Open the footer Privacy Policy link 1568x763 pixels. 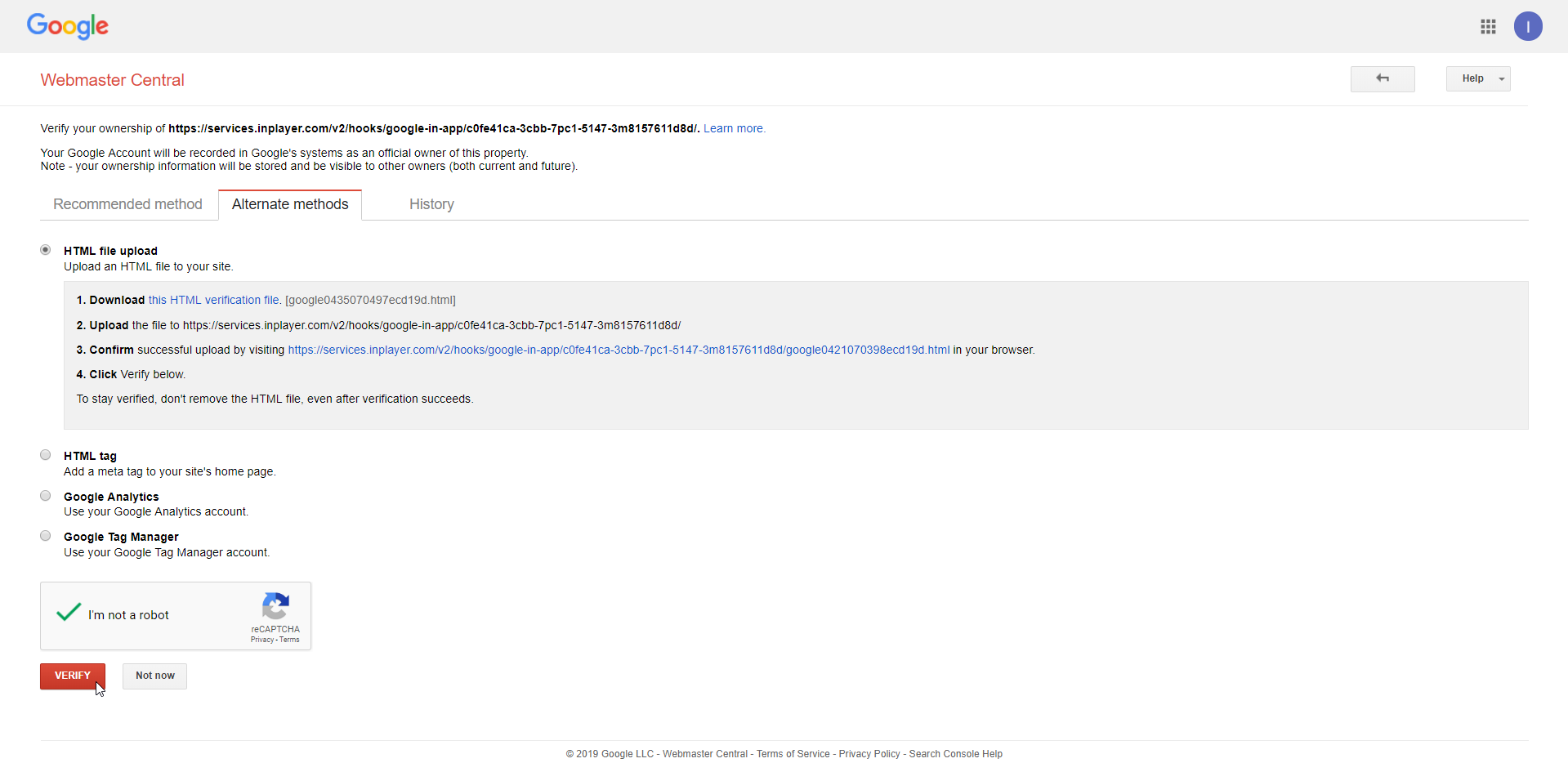pos(869,754)
